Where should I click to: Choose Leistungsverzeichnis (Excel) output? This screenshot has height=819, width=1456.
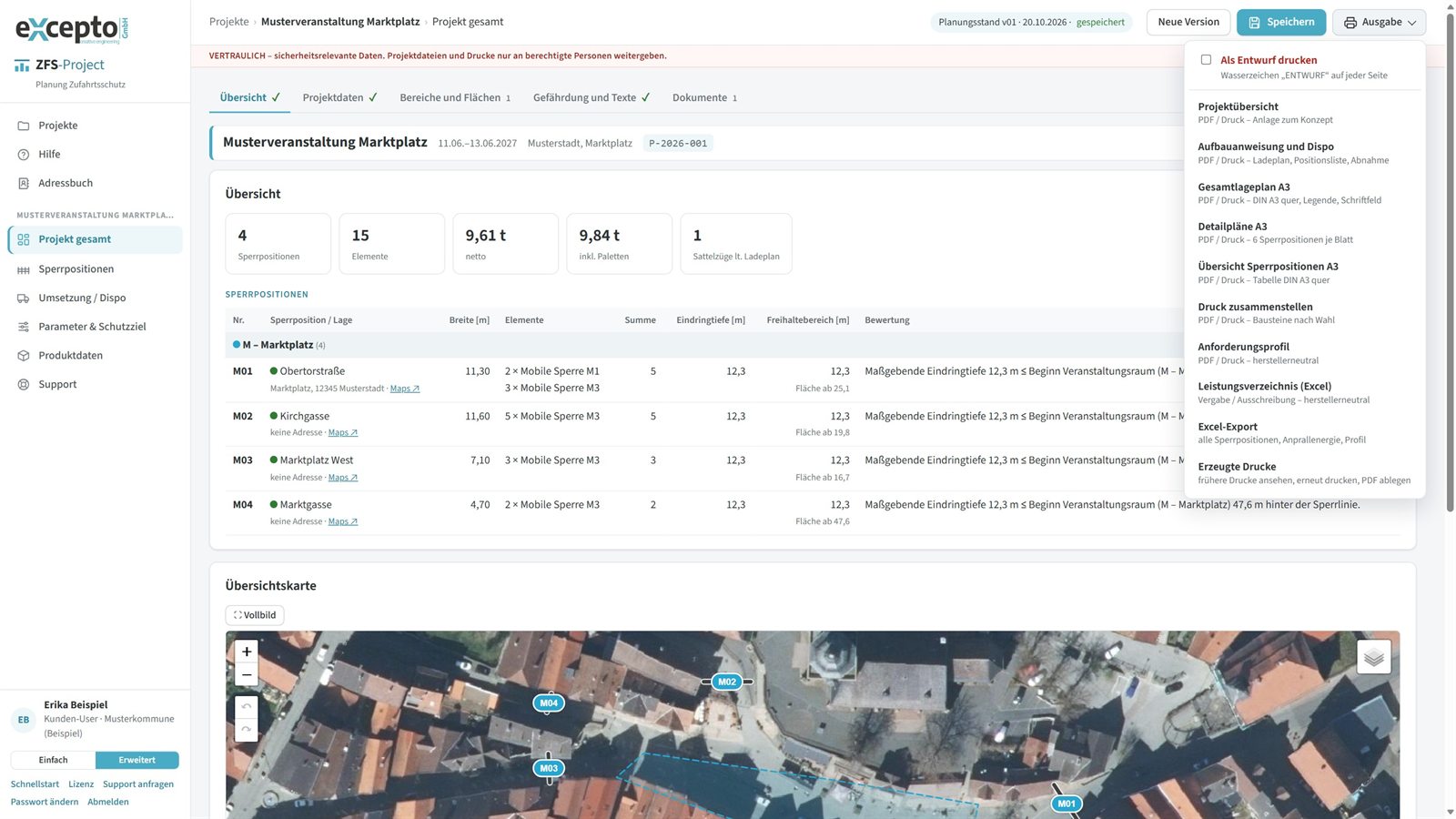(x=1304, y=392)
